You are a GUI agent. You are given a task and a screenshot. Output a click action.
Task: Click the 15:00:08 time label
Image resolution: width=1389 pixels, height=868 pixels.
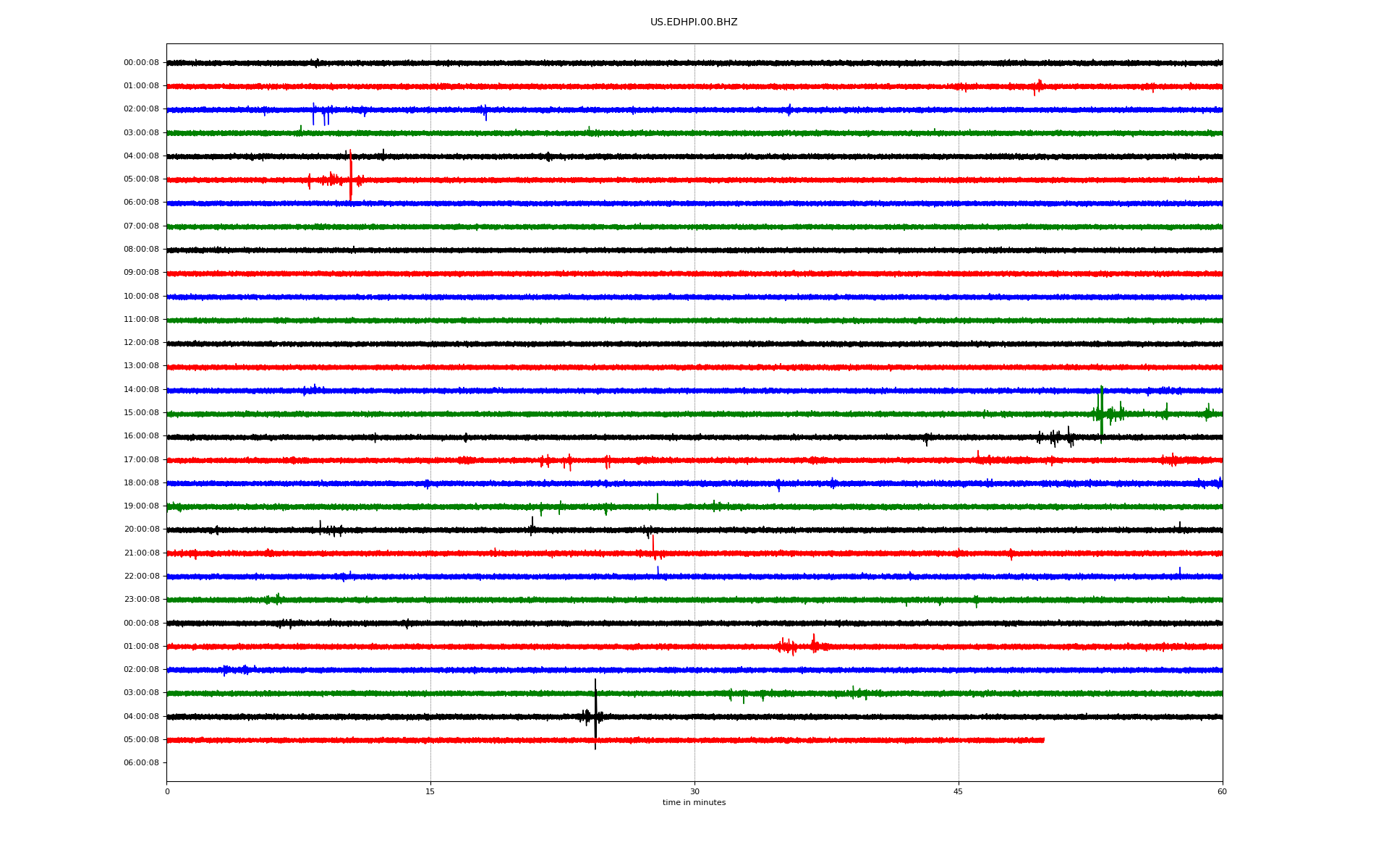click(141, 413)
